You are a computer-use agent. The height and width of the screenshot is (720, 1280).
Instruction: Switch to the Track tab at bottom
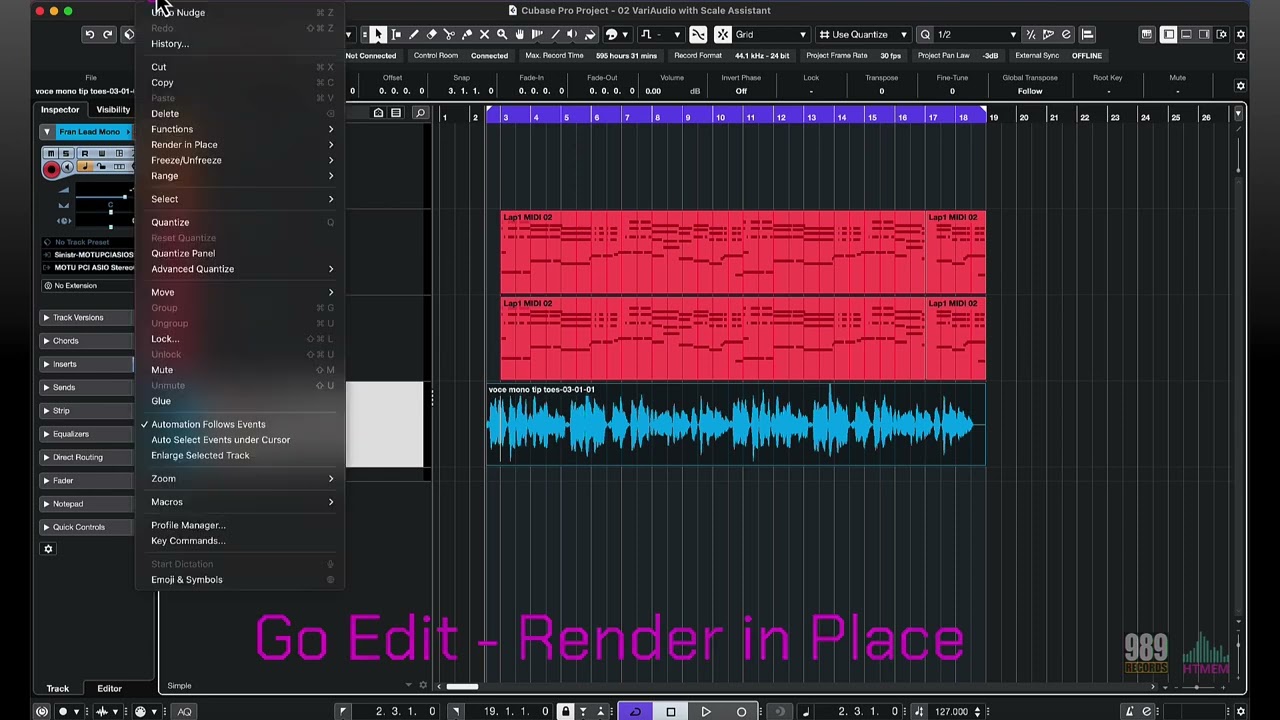57,689
